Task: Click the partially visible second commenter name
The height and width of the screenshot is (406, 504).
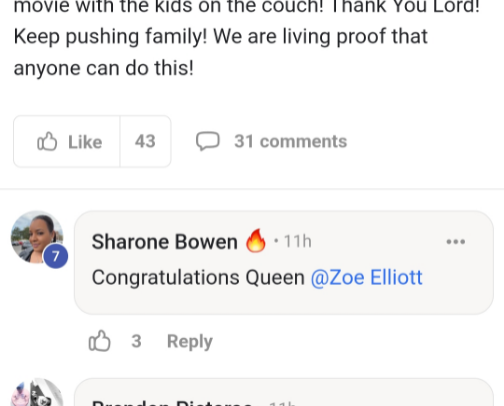Action: pyautogui.click(x=171, y=403)
